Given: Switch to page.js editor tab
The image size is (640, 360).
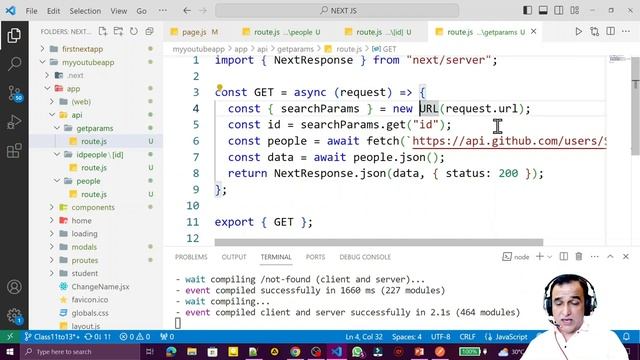Looking at the screenshot, I should coord(195,32).
